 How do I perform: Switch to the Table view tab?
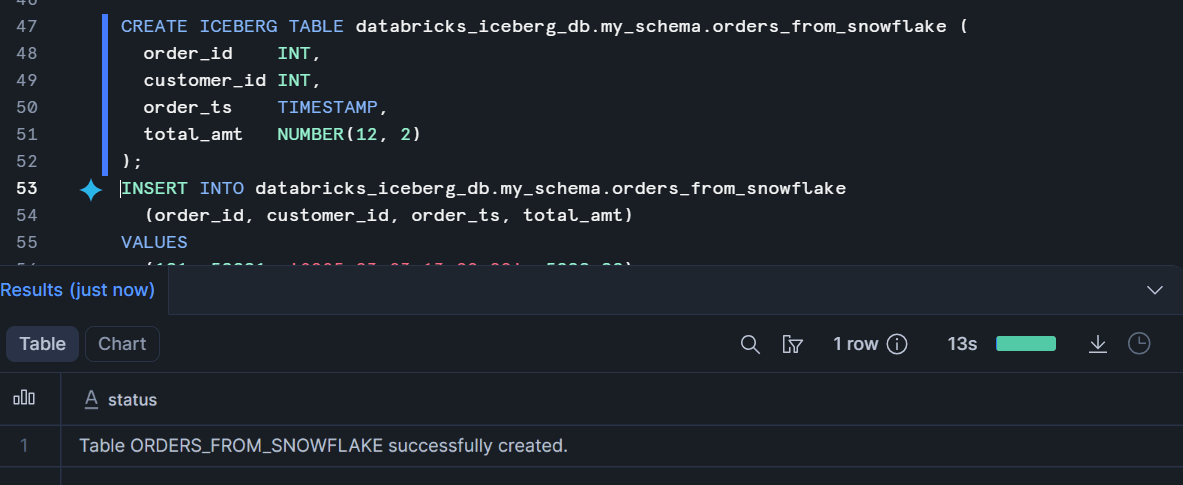(42, 344)
